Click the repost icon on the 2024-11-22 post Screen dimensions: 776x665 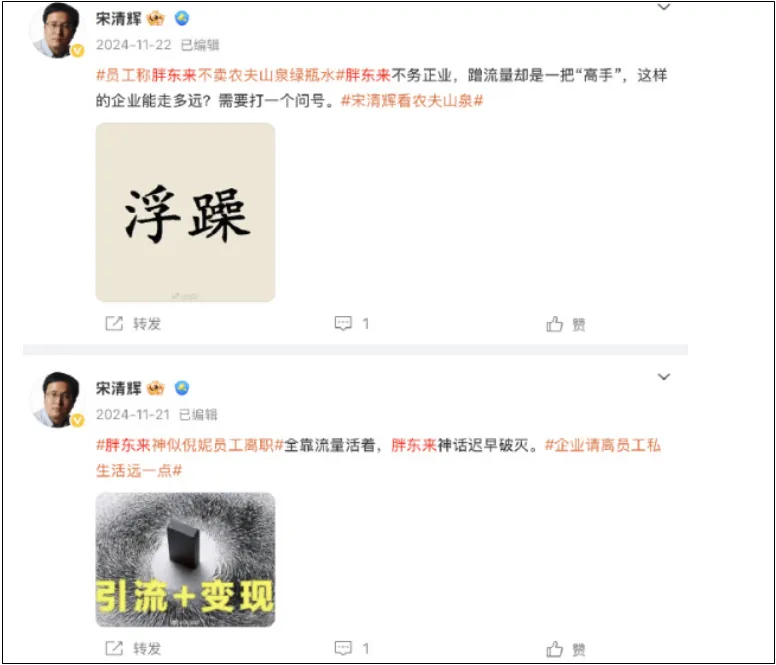(114, 324)
